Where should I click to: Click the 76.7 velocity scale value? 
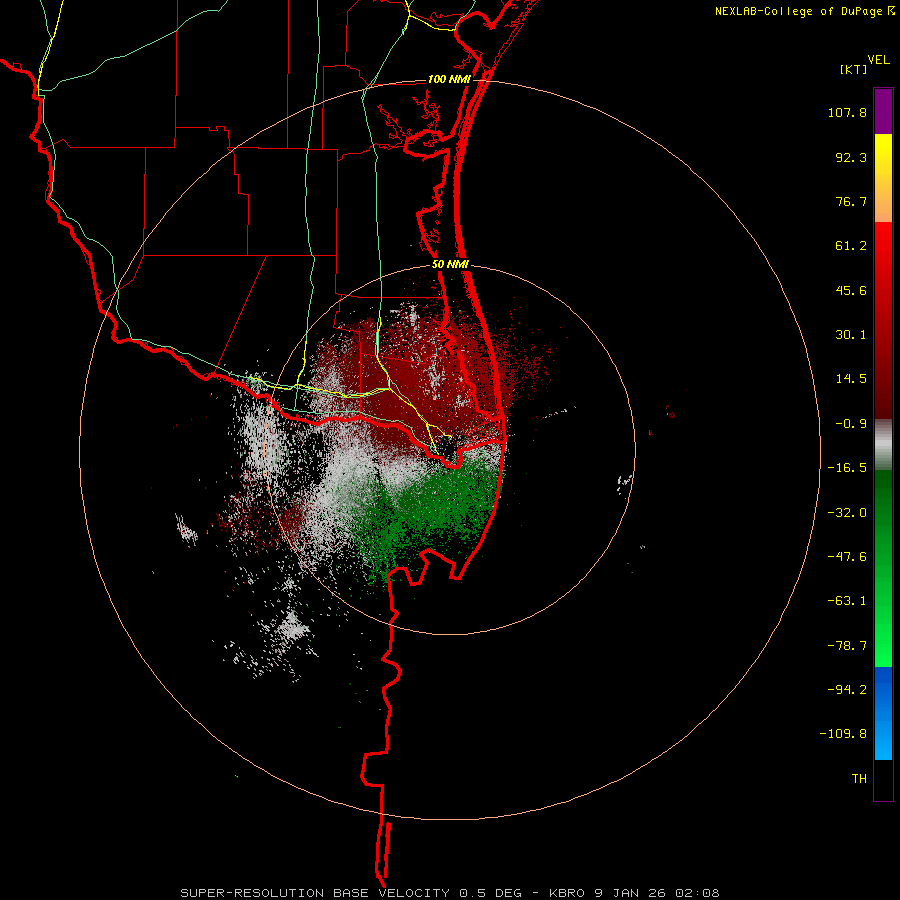pyautogui.click(x=851, y=201)
